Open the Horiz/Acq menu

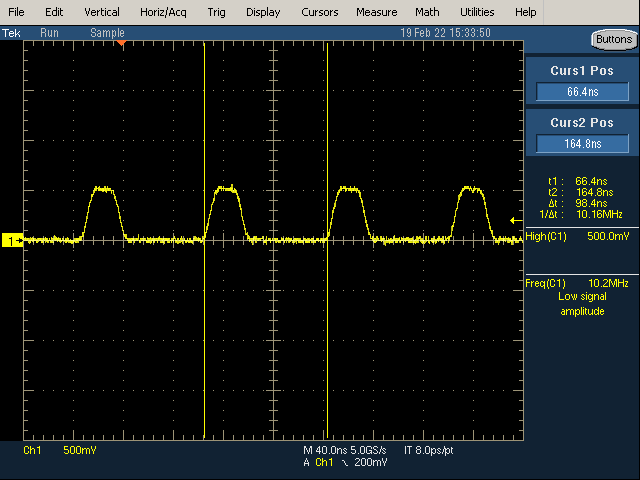point(163,12)
